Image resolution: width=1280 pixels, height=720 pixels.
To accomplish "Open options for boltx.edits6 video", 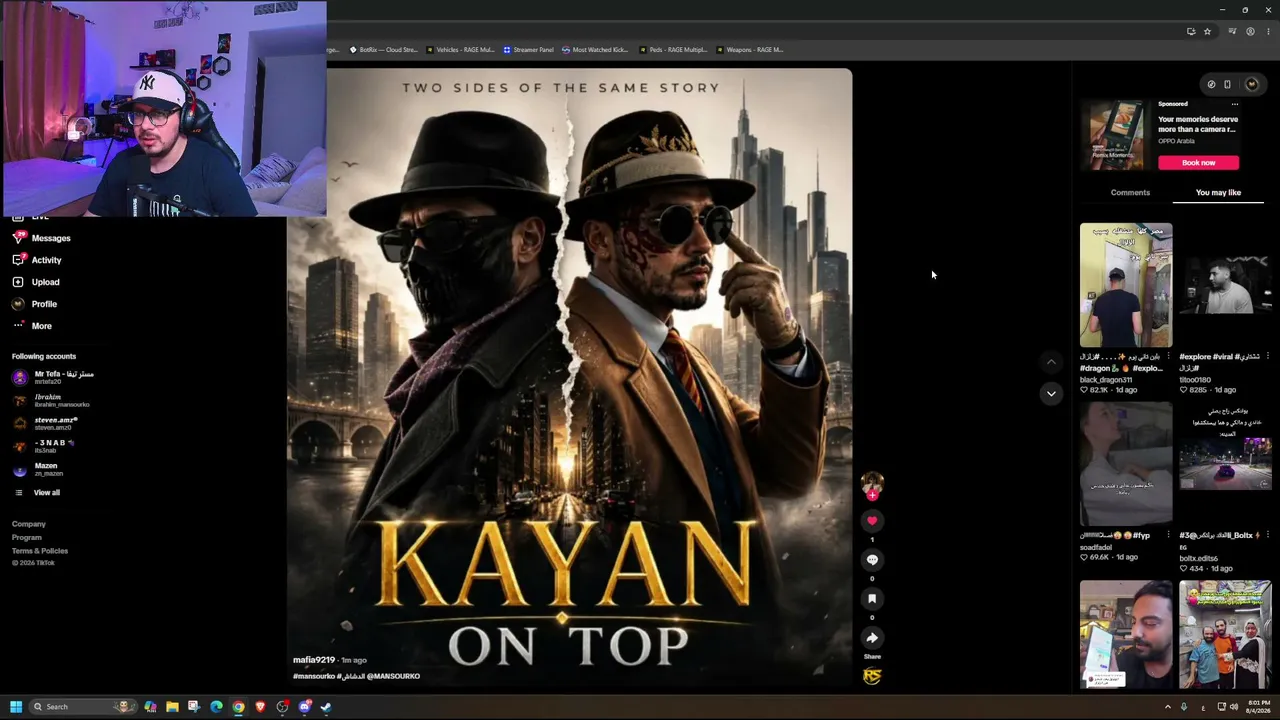I will [x=1267, y=535].
